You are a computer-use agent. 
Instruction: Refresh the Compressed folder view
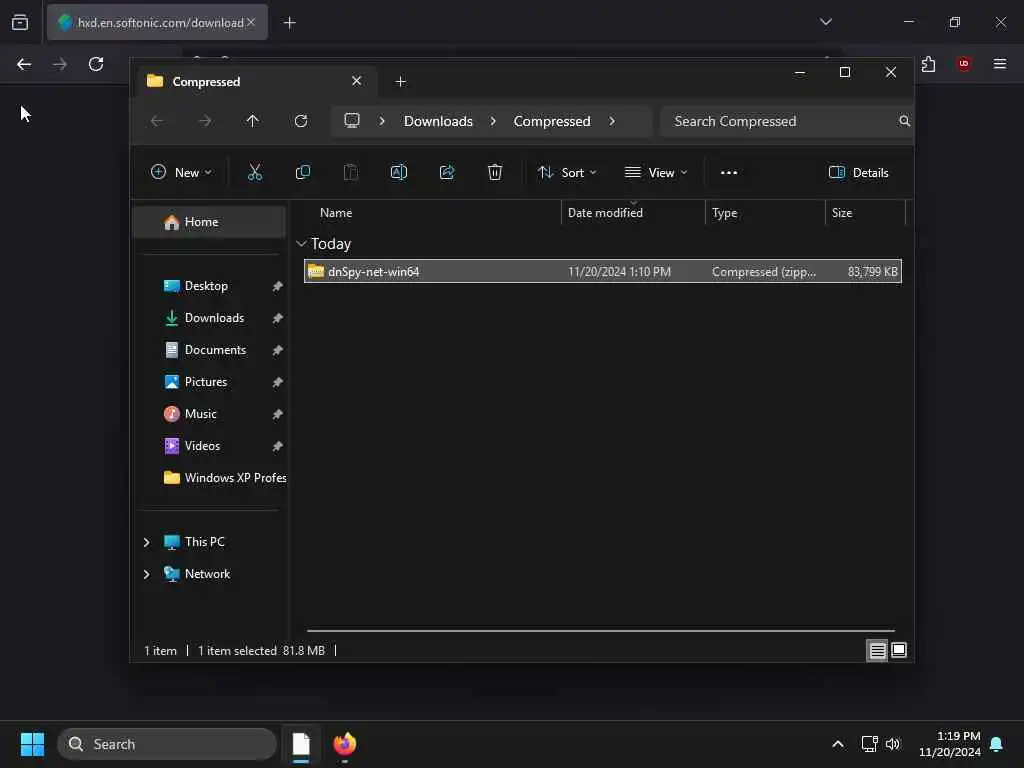(300, 121)
